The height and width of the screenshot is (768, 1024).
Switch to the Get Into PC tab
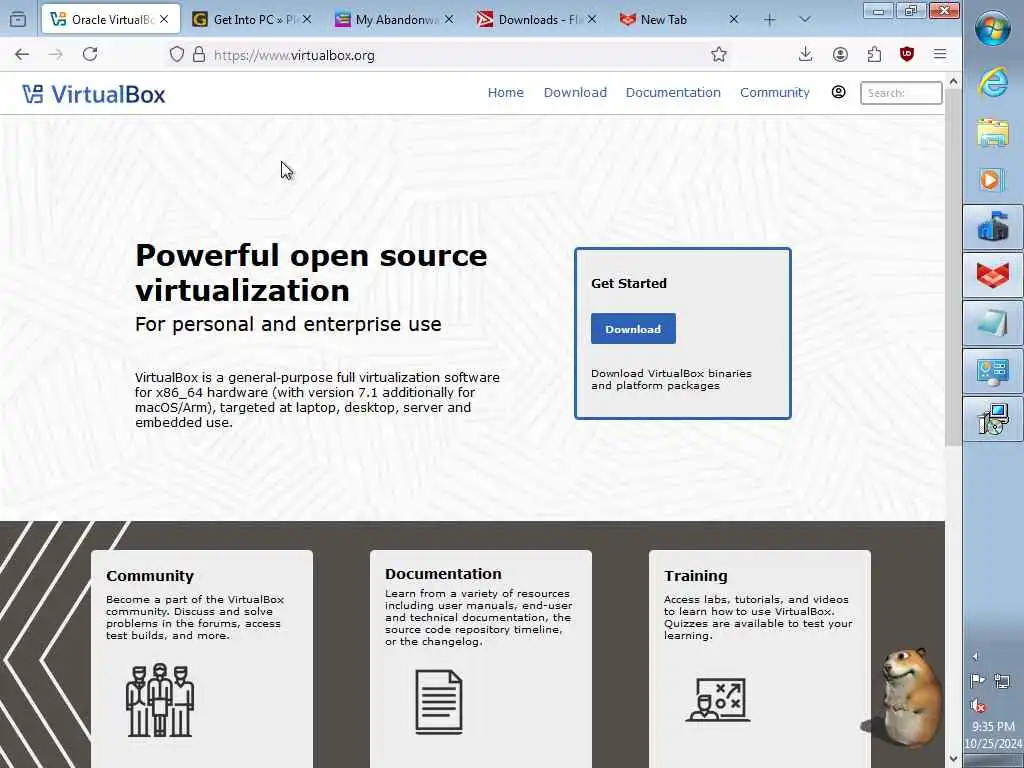(x=251, y=20)
